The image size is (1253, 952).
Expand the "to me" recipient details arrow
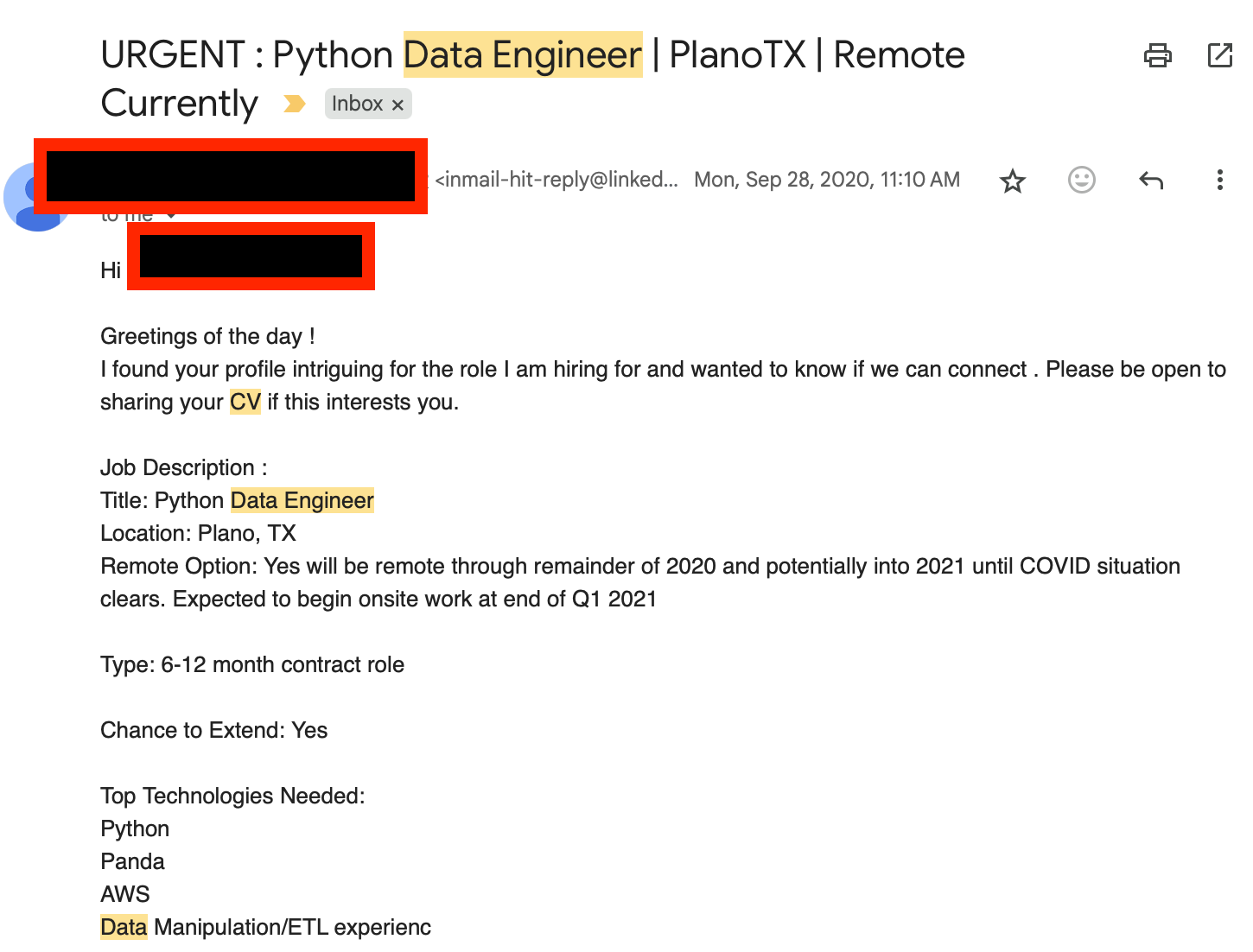point(172,215)
